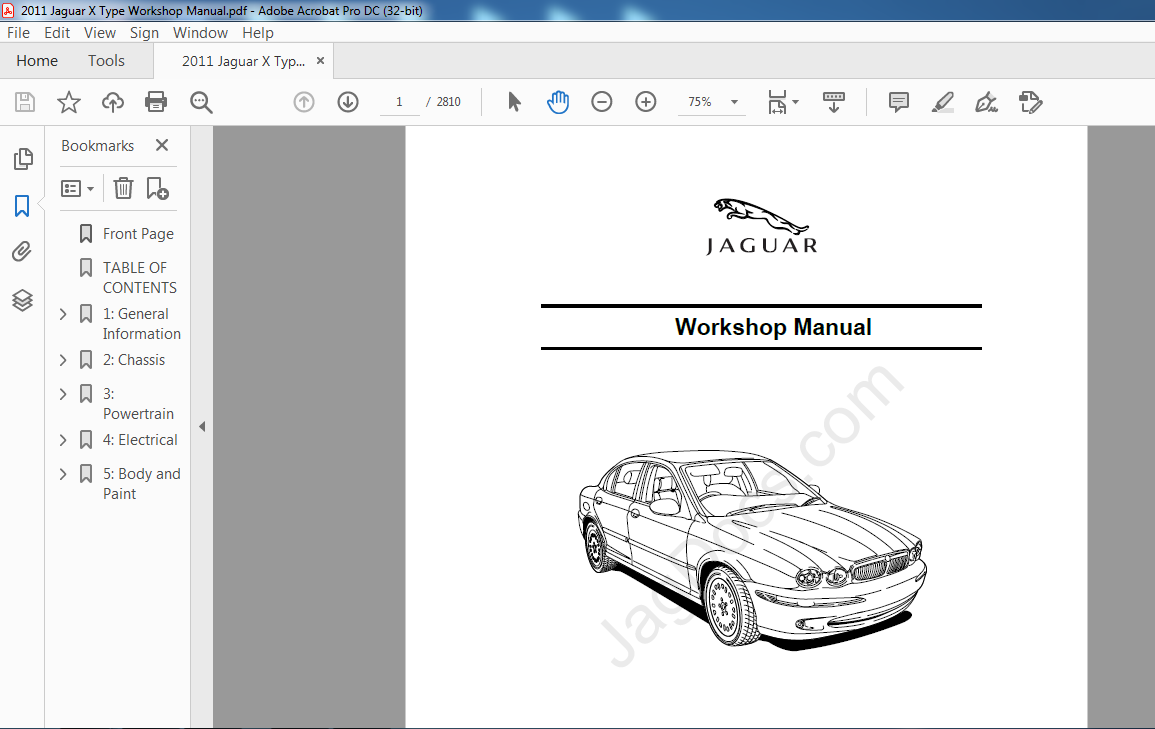Image resolution: width=1155 pixels, height=729 pixels.
Task: Switch to the Tools tab
Action: tap(106, 60)
